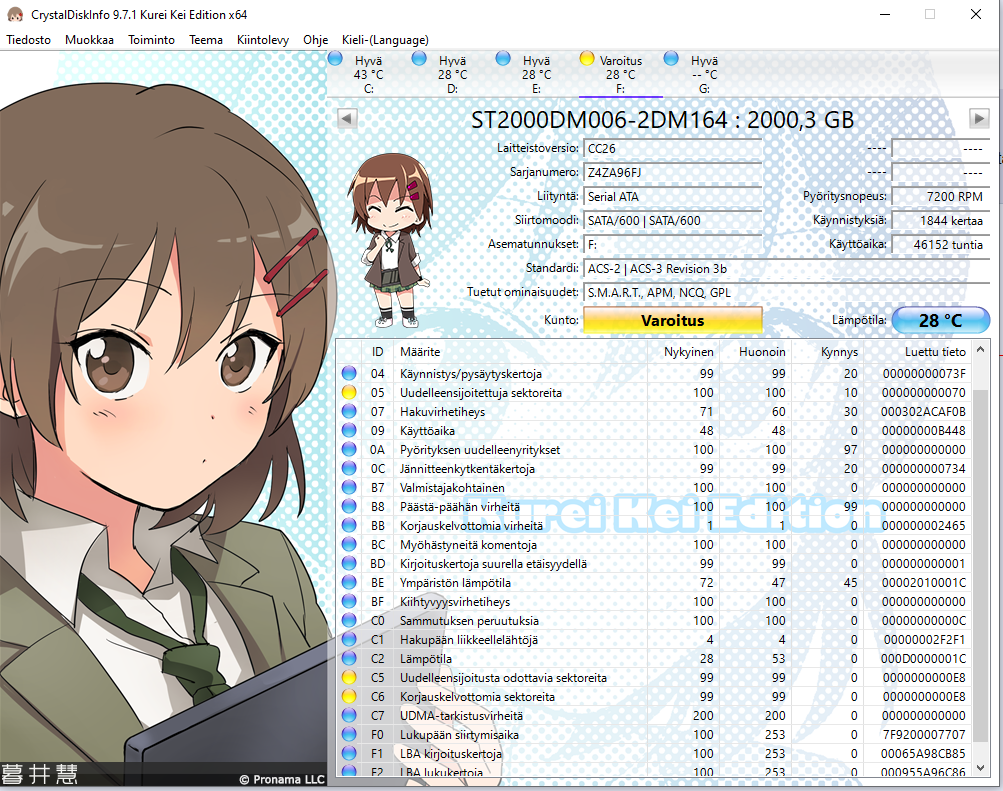This screenshot has height=791, width=1003.
Task: Click the yellow Varoitus health status button
Action: [x=672, y=320]
